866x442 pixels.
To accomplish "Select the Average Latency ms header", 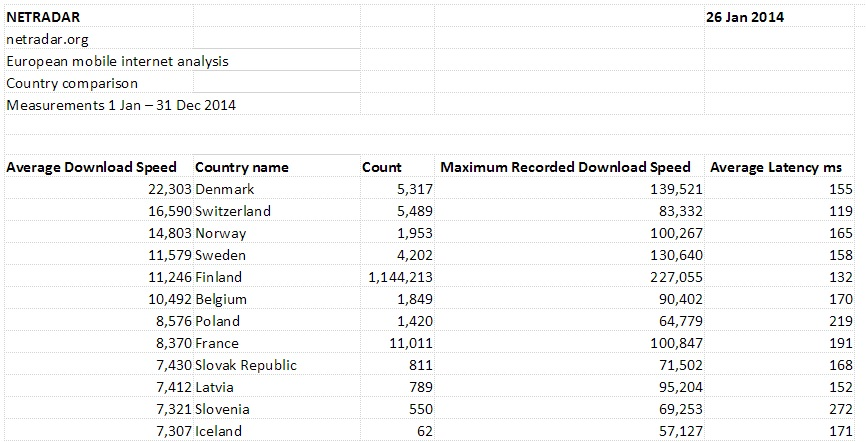I will point(775,167).
